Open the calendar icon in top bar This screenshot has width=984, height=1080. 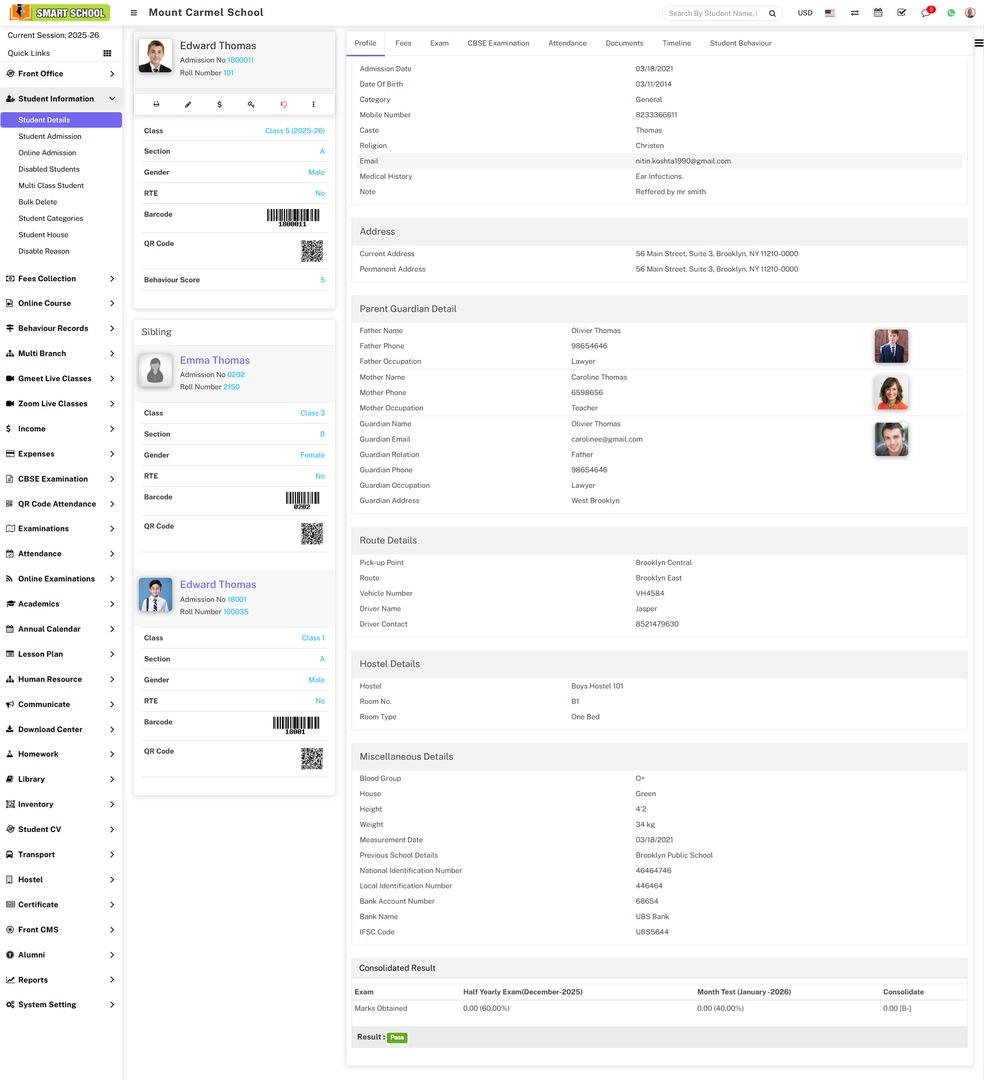tap(878, 13)
